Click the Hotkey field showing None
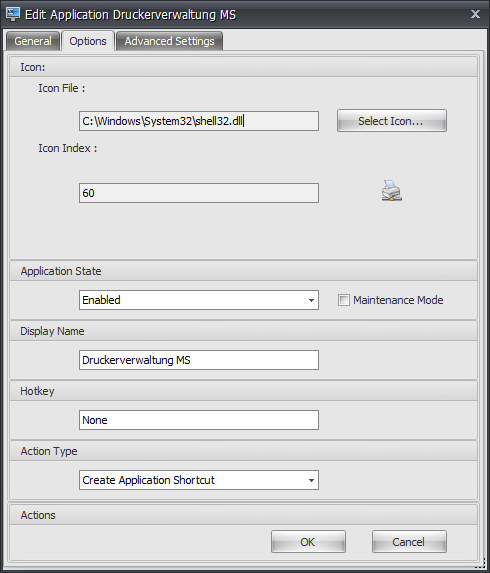 coord(199,420)
